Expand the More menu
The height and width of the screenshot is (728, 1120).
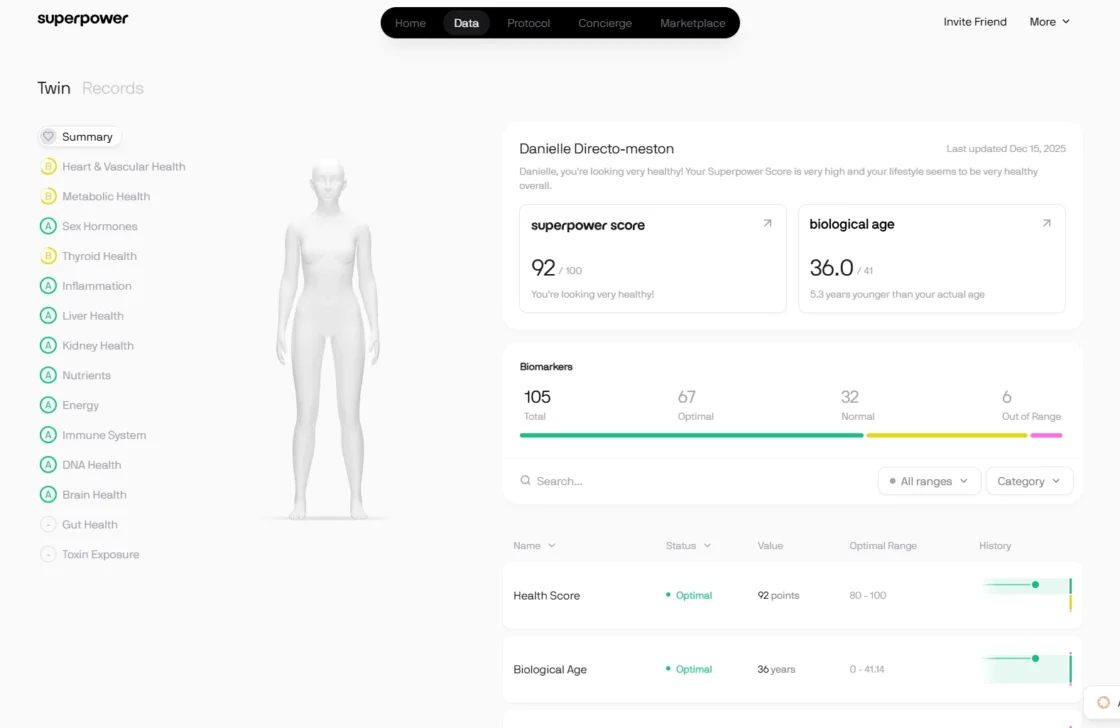(x=1049, y=22)
